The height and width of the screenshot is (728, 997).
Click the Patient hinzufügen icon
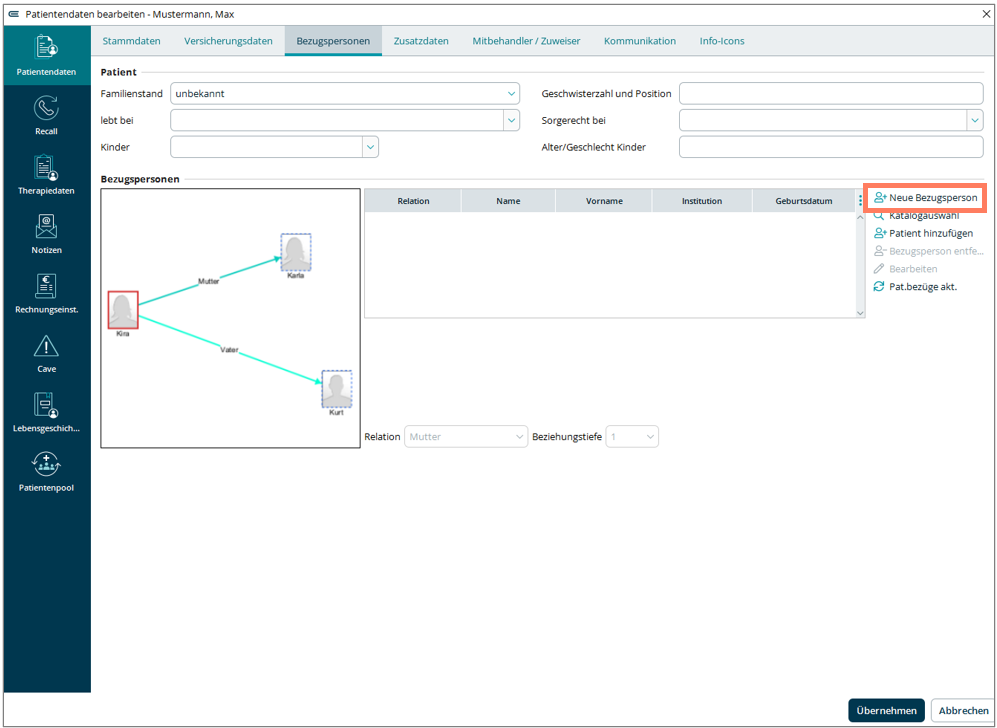(880, 233)
